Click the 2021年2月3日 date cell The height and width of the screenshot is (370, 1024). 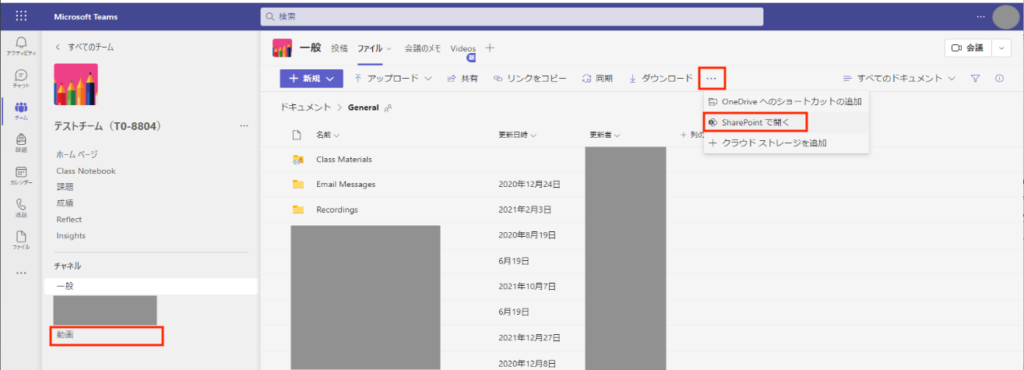coord(525,209)
